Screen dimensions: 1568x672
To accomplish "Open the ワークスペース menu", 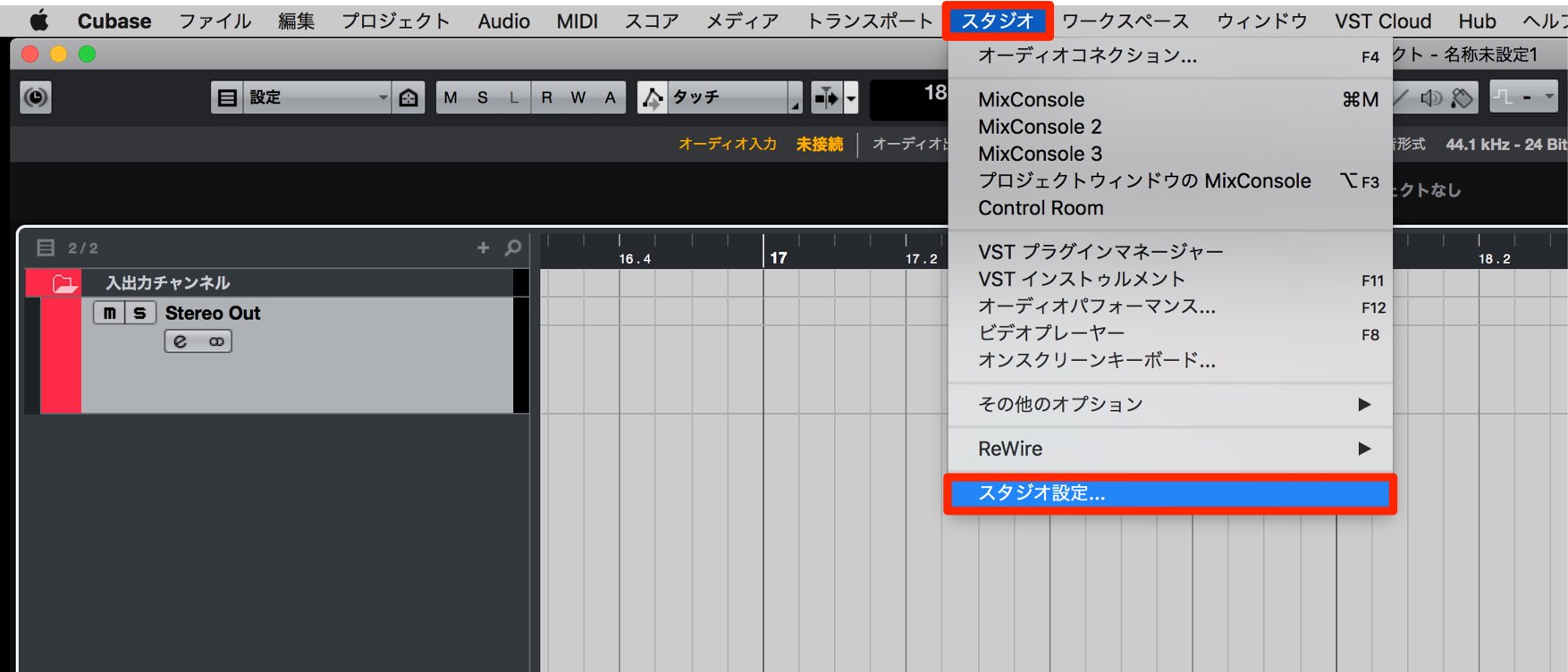I will coord(1125,21).
